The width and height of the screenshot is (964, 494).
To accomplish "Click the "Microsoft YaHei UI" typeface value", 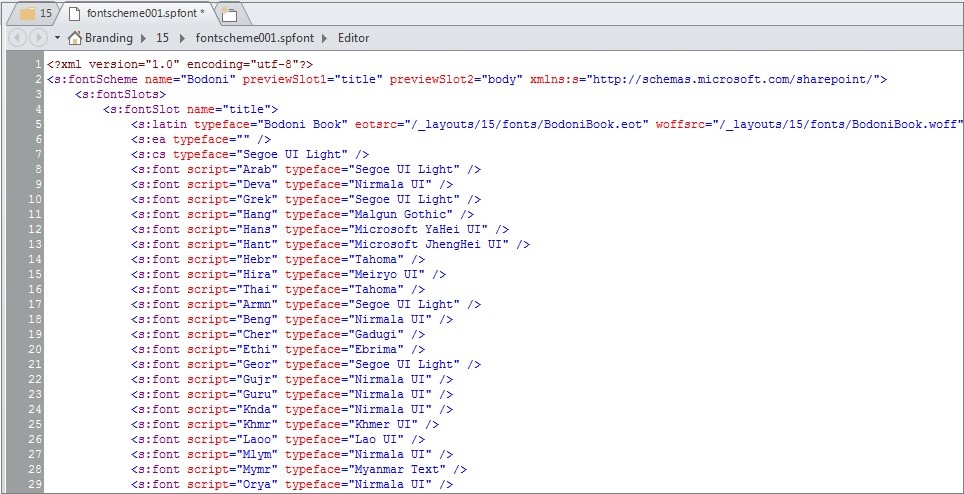I will (418, 229).
